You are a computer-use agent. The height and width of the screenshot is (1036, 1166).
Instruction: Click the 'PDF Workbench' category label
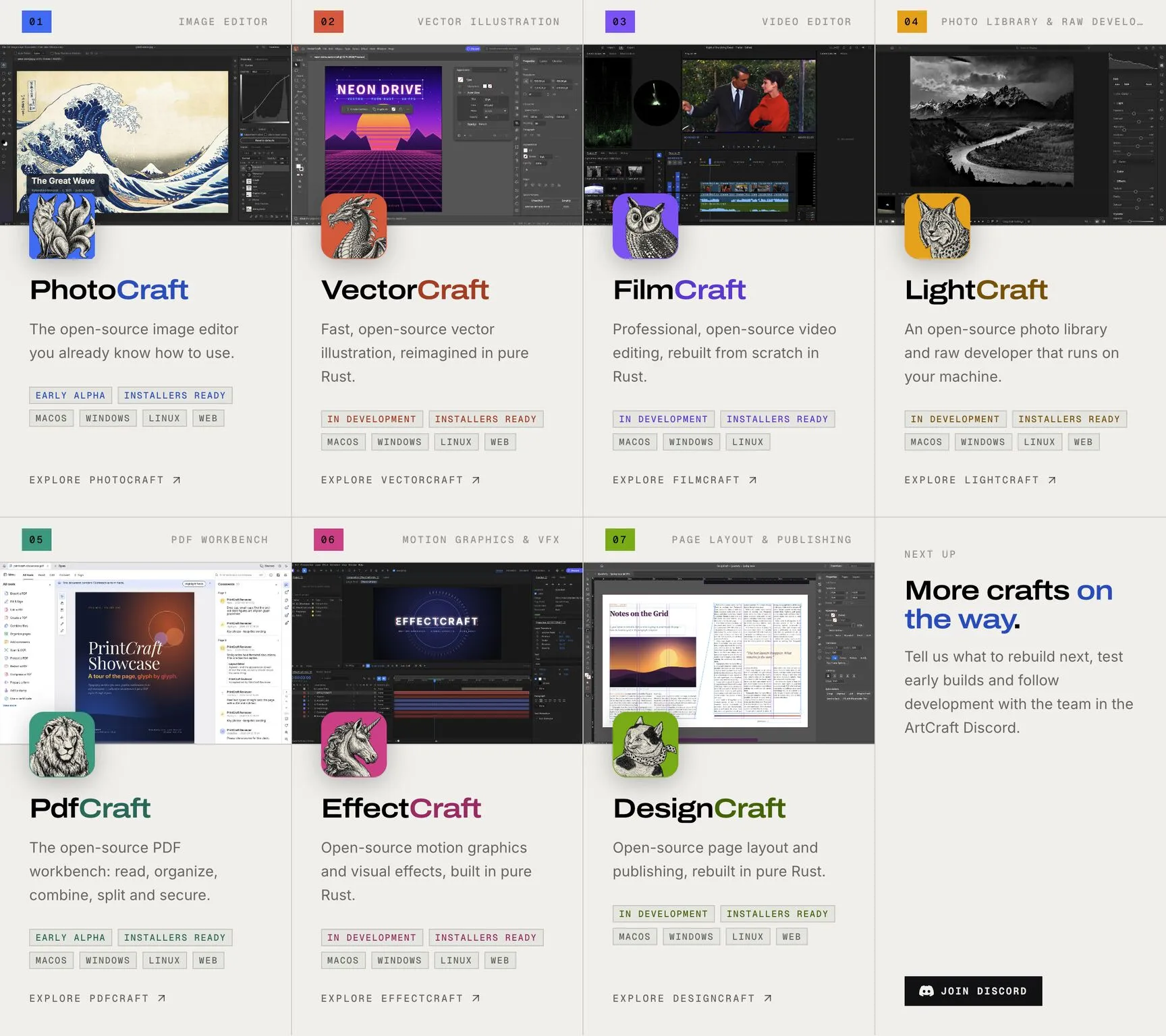[x=220, y=540]
